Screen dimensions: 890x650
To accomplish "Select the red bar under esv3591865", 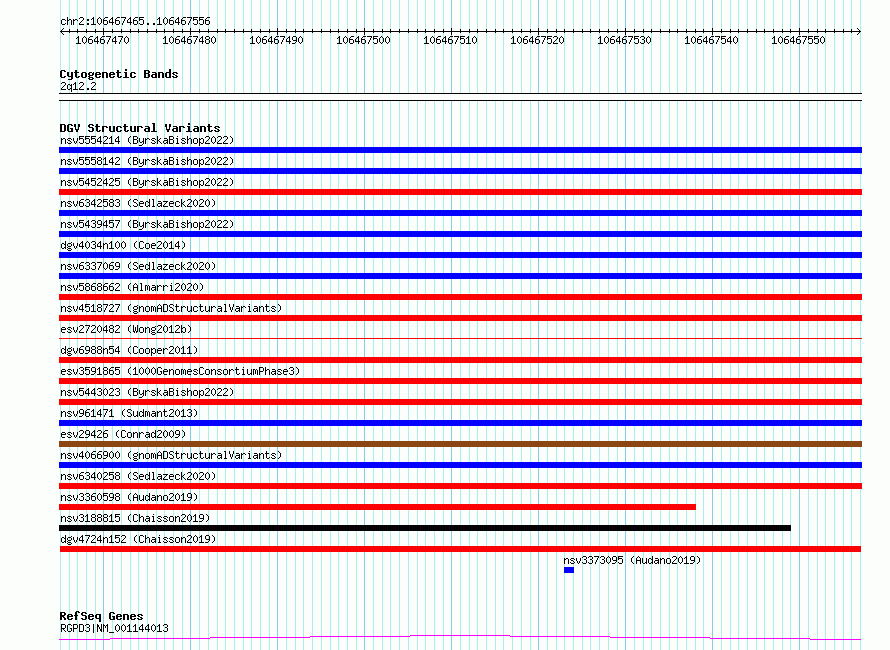I will pyautogui.click(x=460, y=381).
